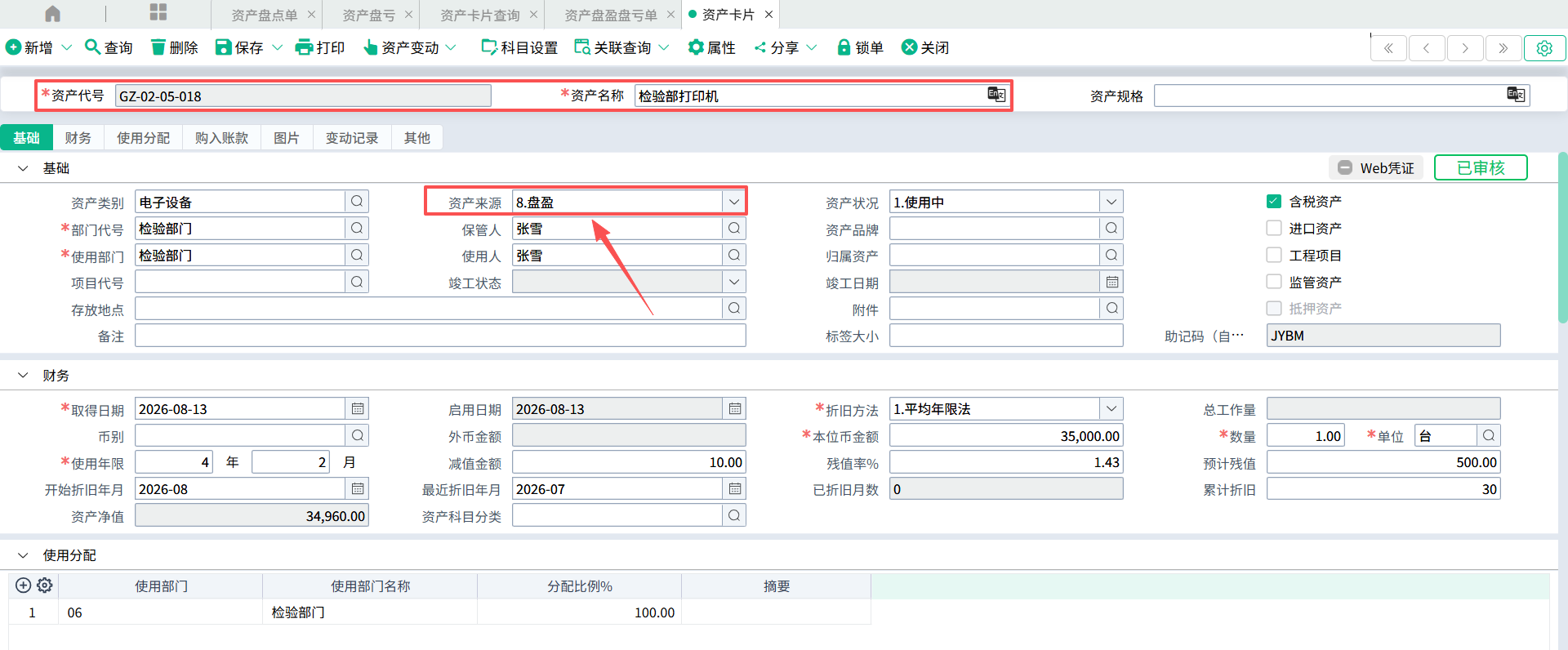Jump to last record double-right arrow
Image resolution: width=1568 pixels, height=650 pixels.
[x=1503, y=48]
